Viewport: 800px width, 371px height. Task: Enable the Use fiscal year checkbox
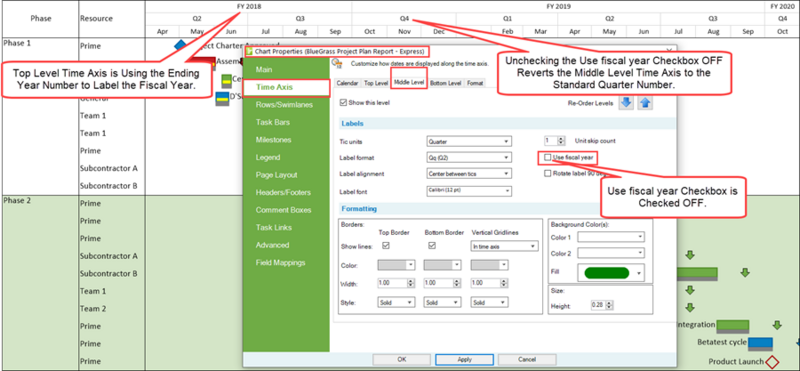[547, 157]
